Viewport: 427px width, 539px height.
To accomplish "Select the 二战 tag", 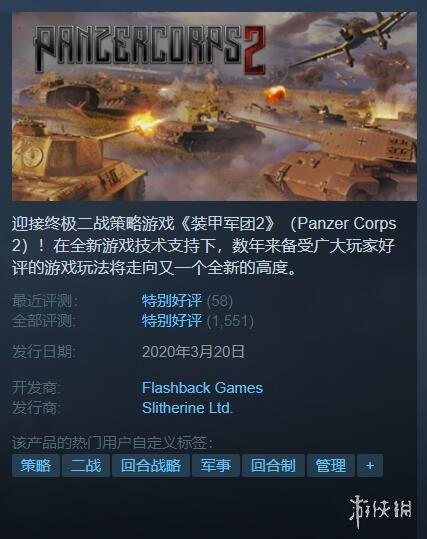I will 86,465.
